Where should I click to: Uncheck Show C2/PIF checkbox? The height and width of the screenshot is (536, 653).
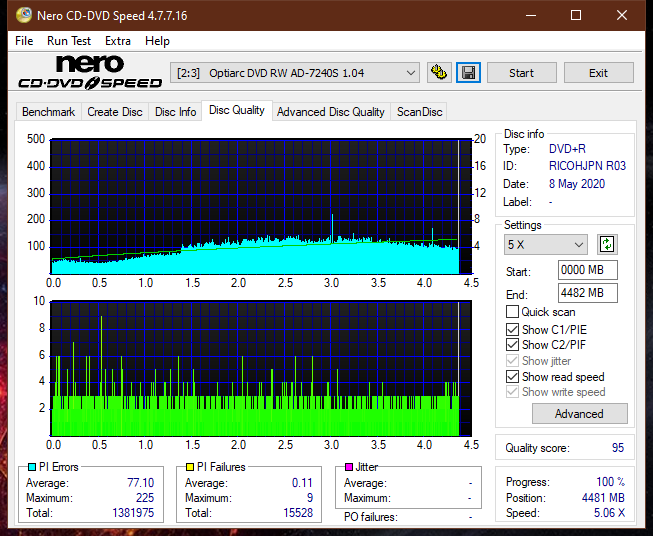click(x=512, y=345)
